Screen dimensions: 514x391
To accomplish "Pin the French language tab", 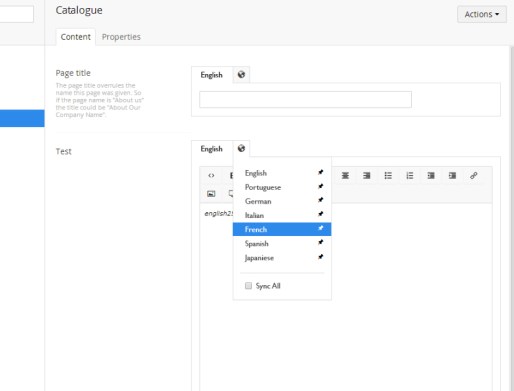I will coord(320,228).
